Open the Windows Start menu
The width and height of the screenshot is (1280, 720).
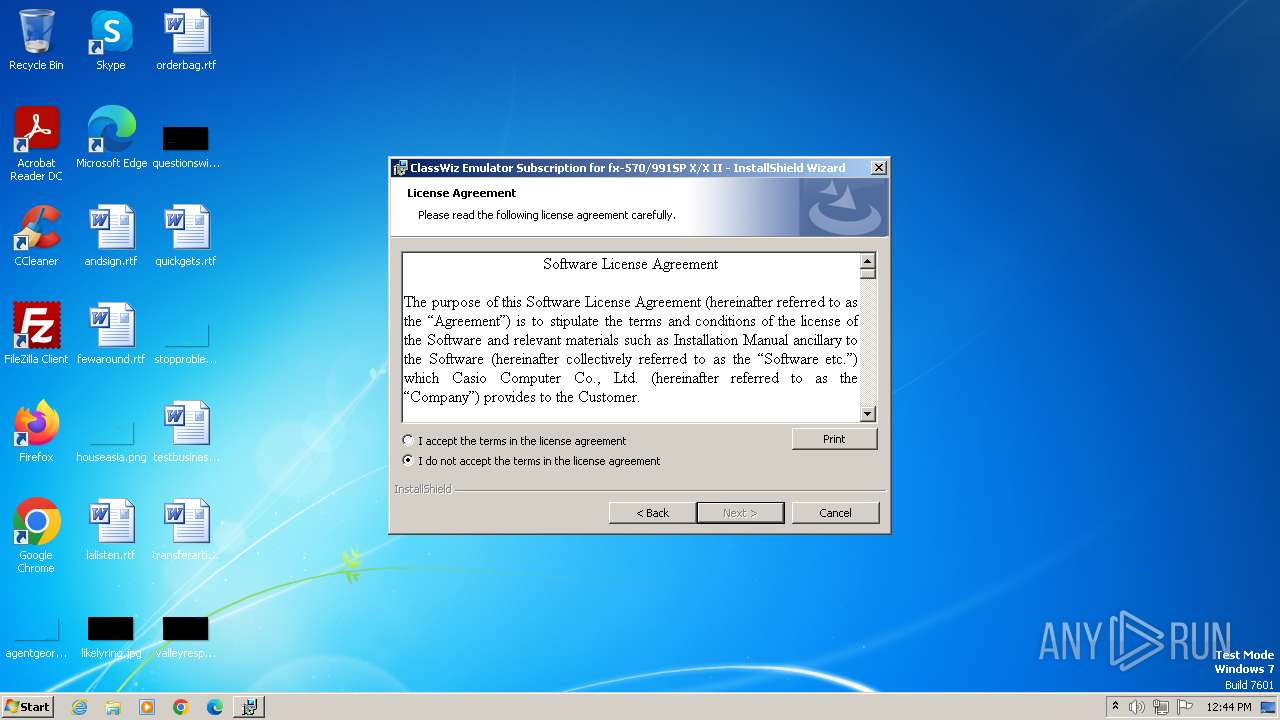tap(28, 707)
